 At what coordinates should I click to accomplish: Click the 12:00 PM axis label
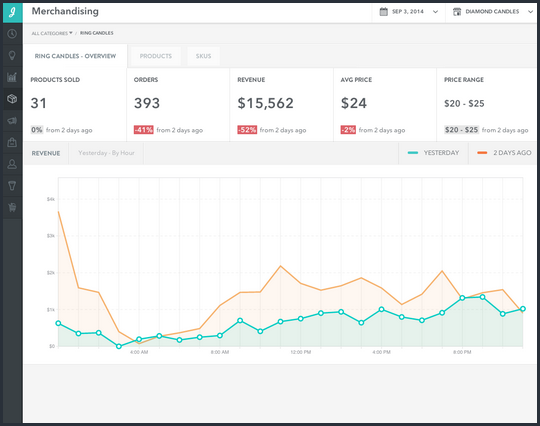[301, 352]
